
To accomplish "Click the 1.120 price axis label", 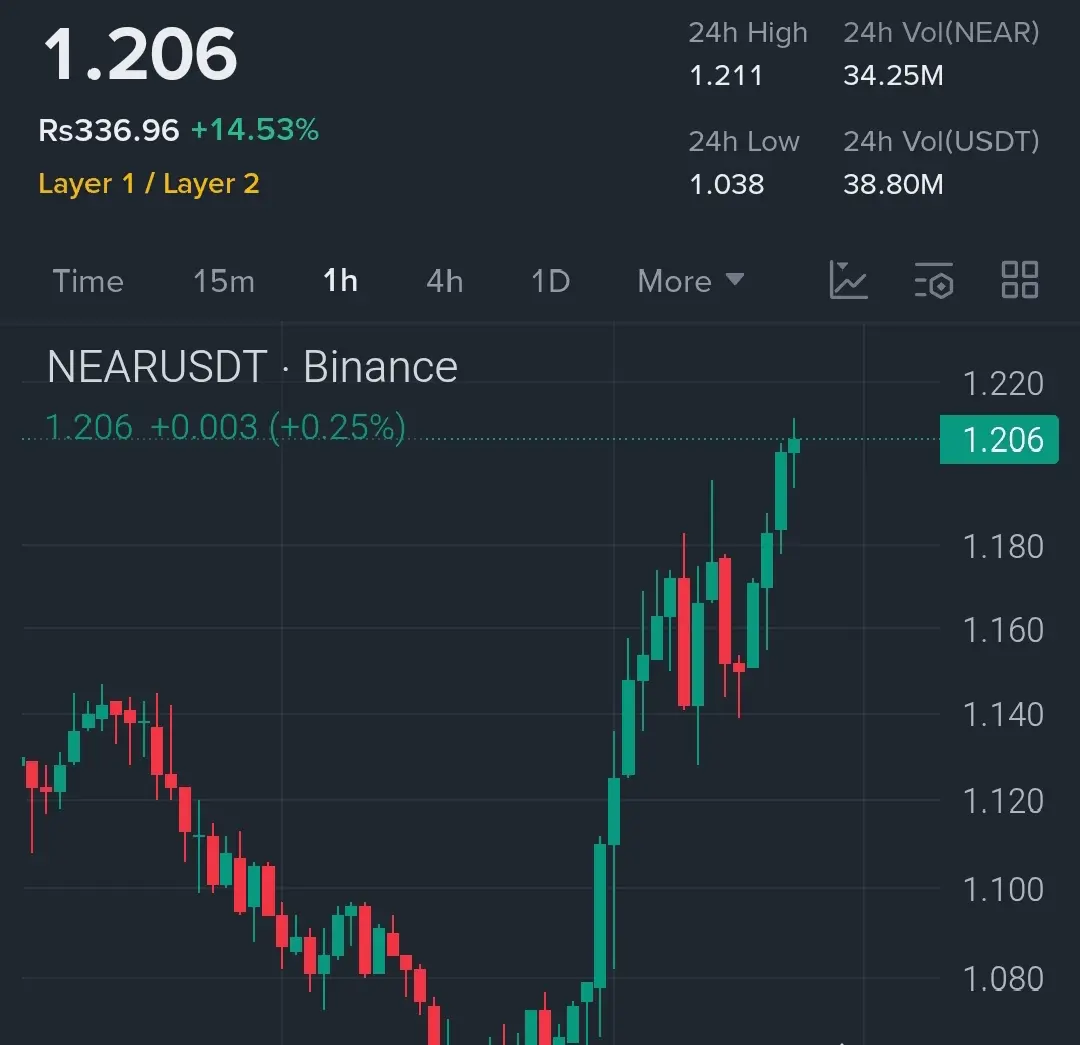I will [x=1003, y=801].
